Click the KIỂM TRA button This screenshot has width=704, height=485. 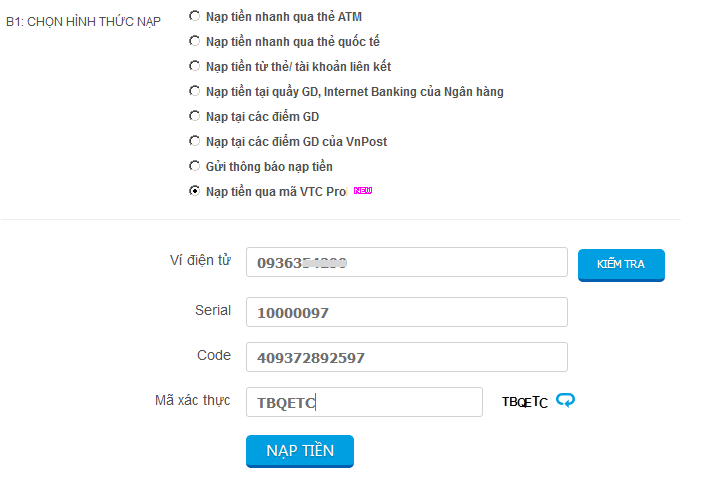(x=621, y=265)
